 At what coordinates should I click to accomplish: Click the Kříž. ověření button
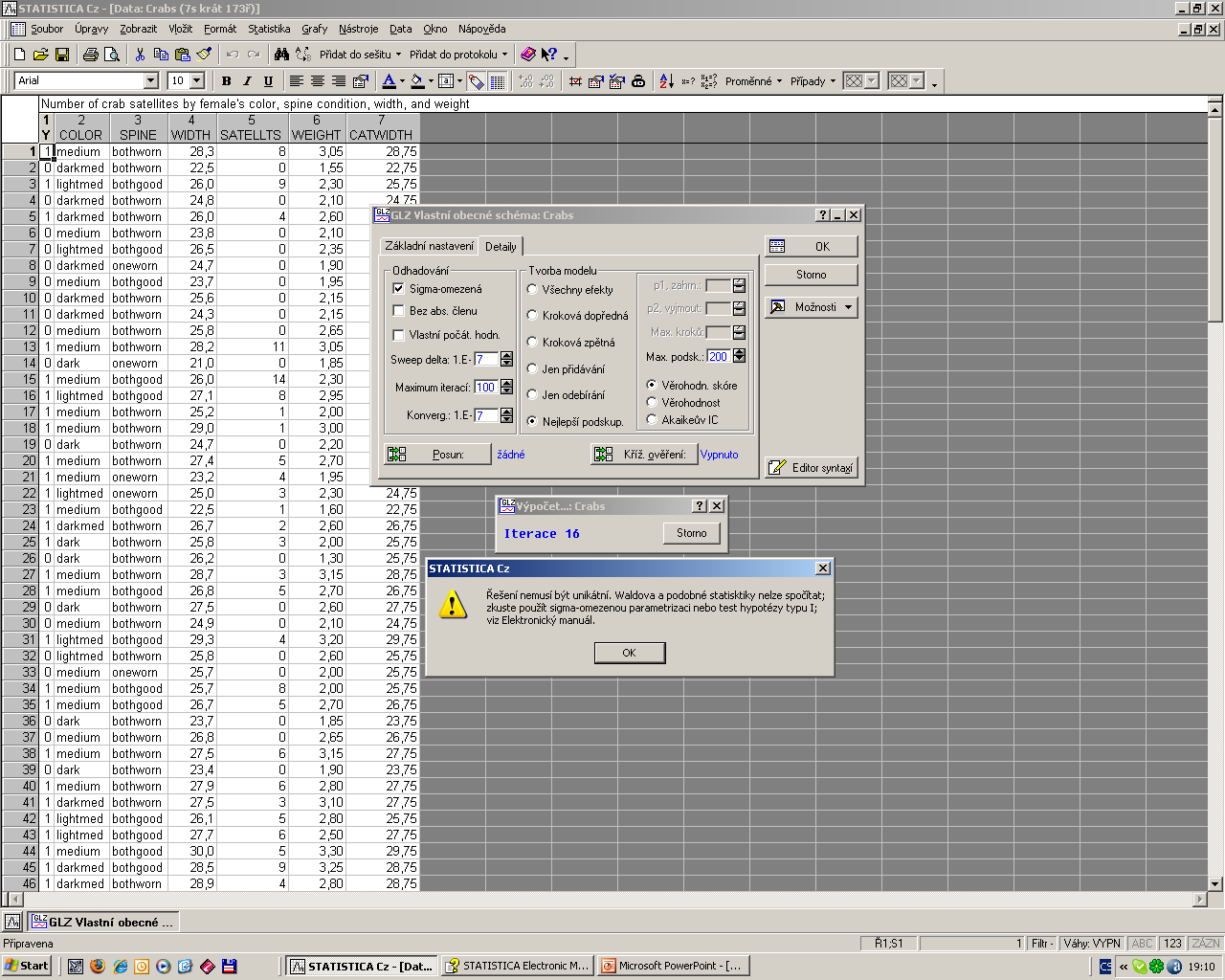click(644, 455)
